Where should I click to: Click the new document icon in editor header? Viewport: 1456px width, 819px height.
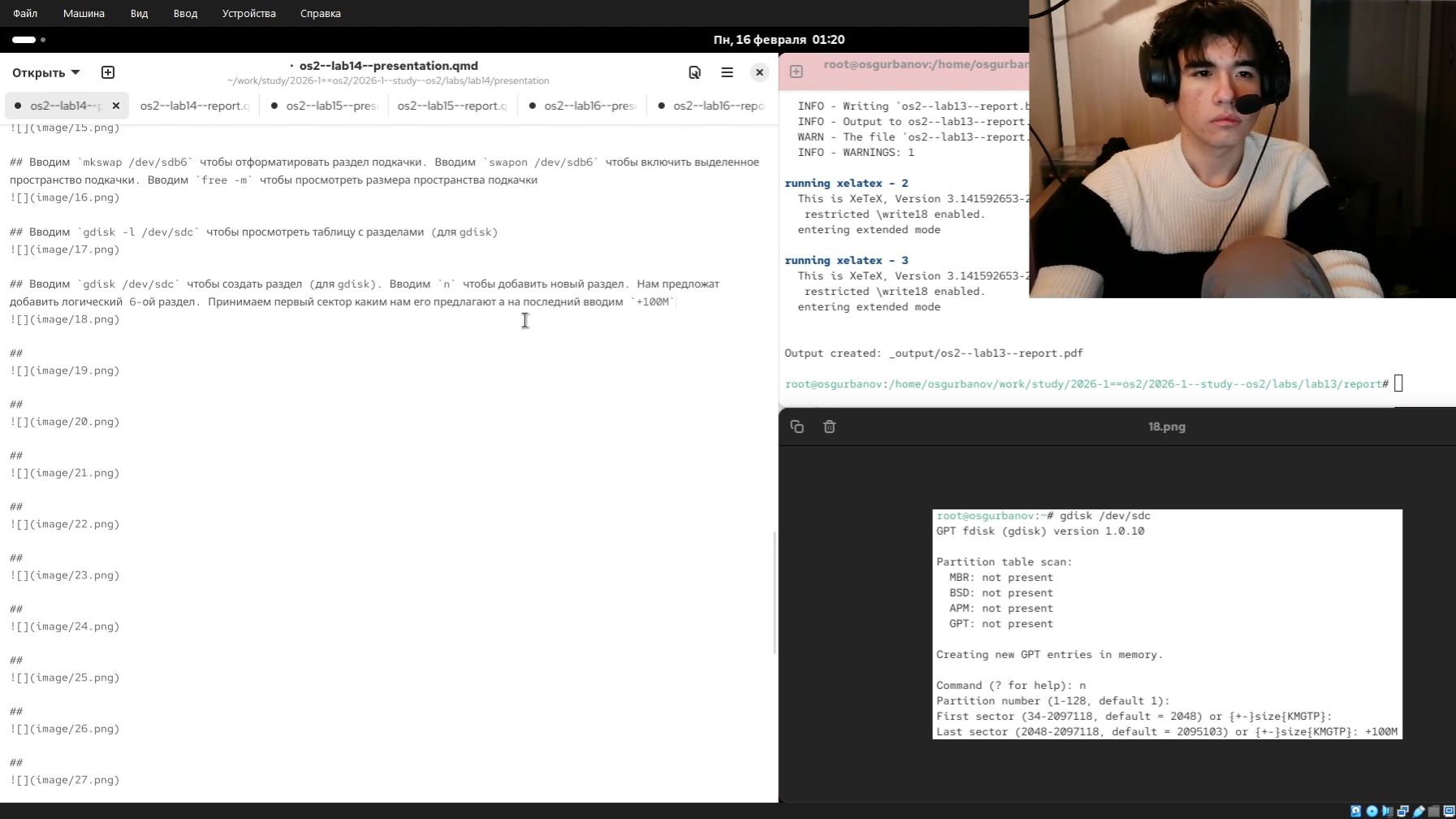click(x=108, y=72)
